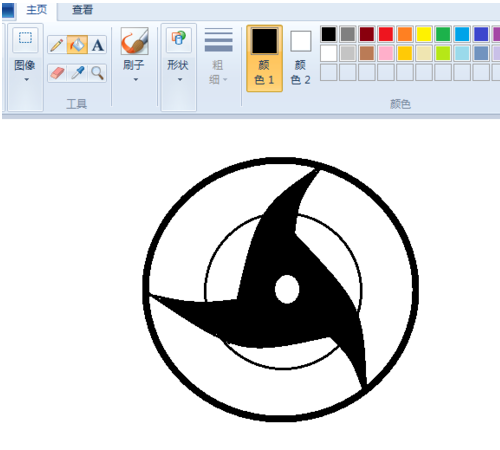The height and width of the screenshot is (450, 500).
Task: Switch to the 查看 tab
Action: point(82,10)
